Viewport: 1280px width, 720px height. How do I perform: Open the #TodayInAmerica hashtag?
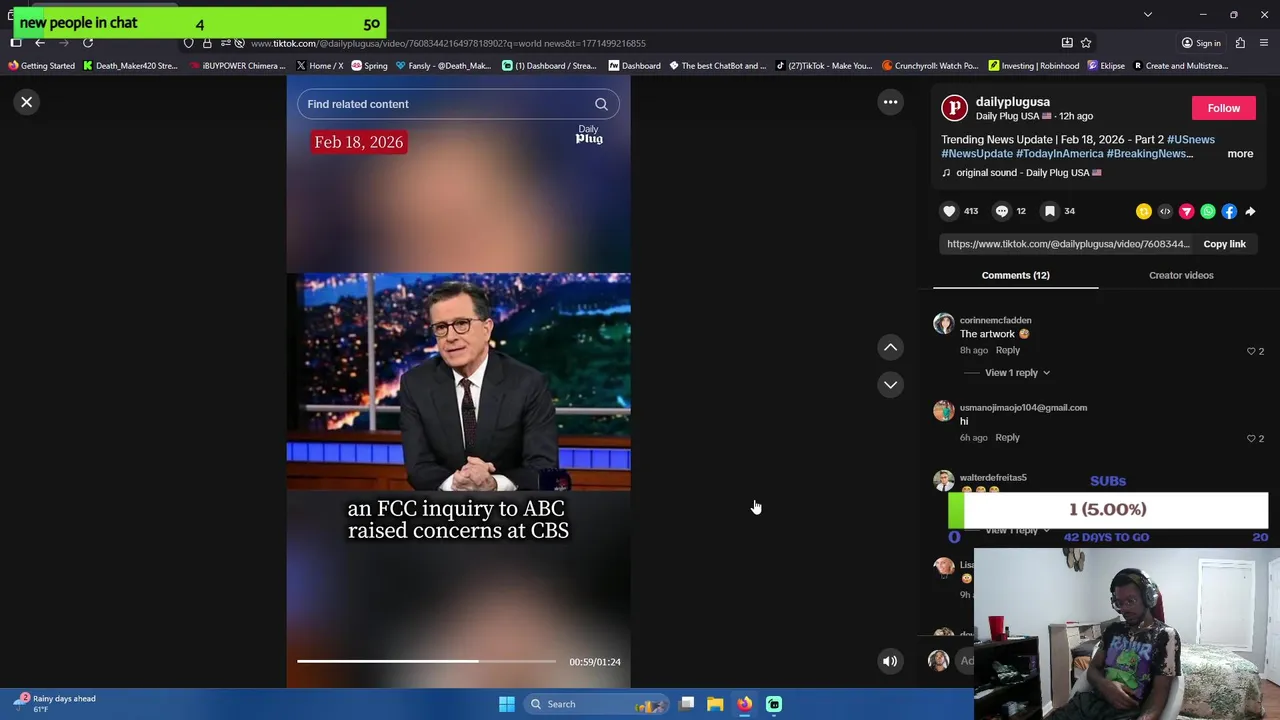(x=1059, y=154)
